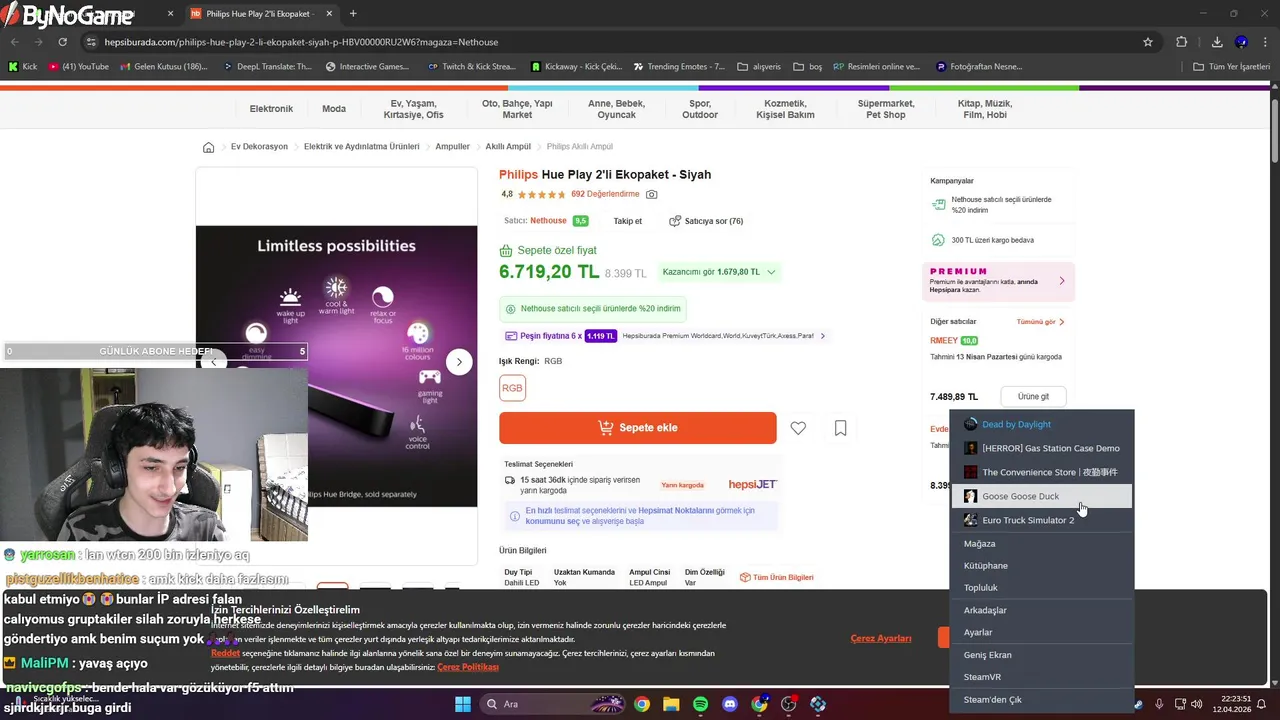Open the Elektronik category menu
This screenshot has height=720, width=1280.
(x=271, y=109)
